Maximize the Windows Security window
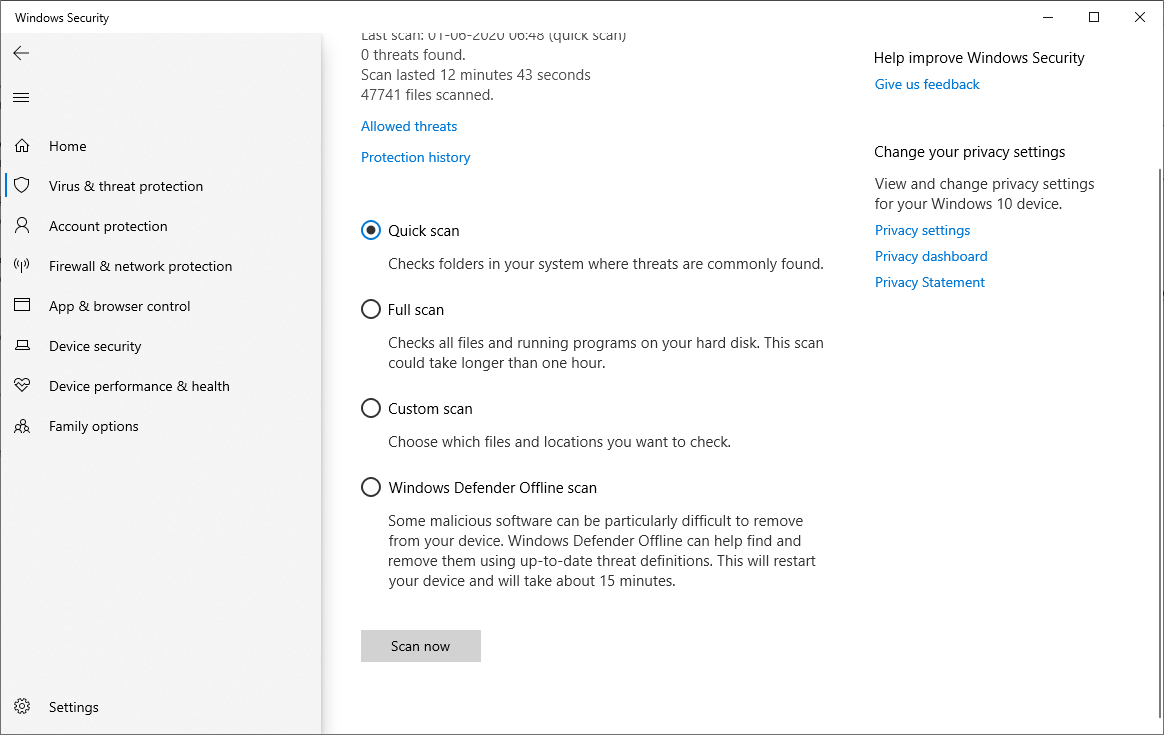 [1093, 17]
